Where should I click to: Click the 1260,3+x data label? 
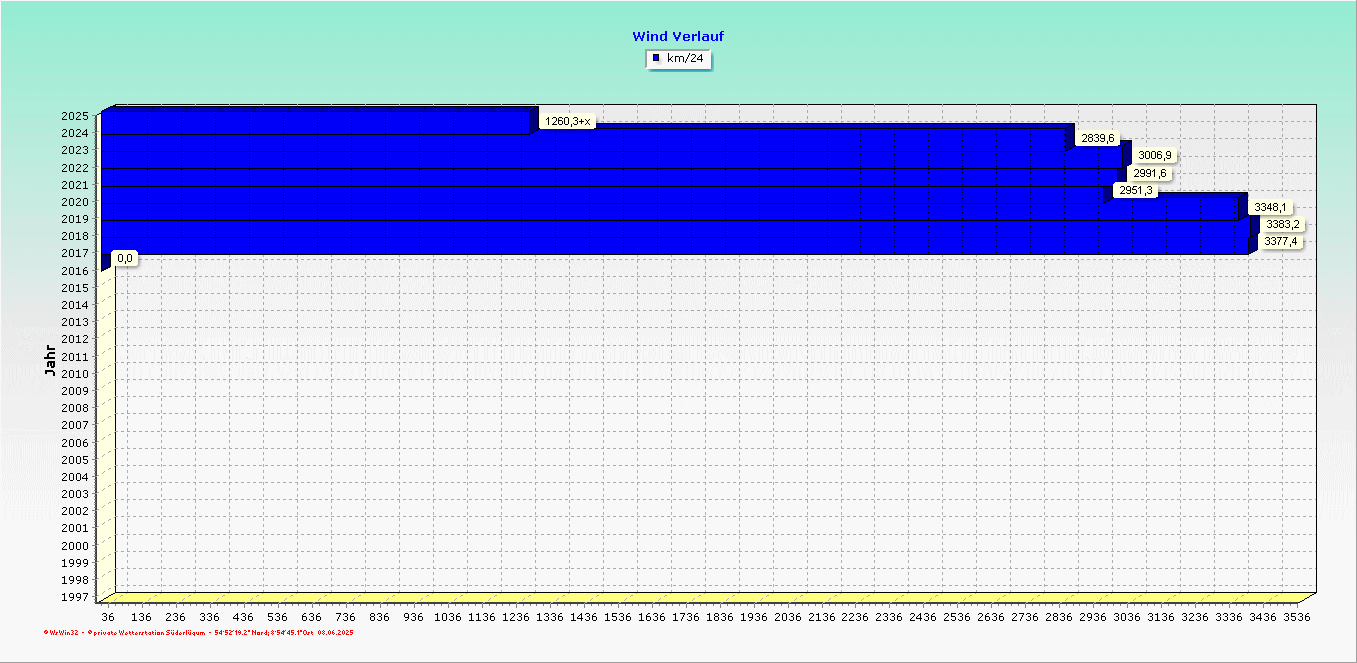[x=567, y=122]
